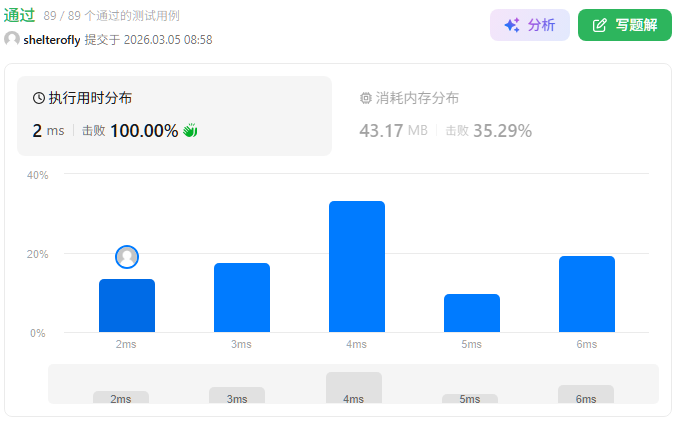Switch to the 消耗内存分布 memory panel
Viewport: 678px width, 423px height.
click(x=416, y=98)
